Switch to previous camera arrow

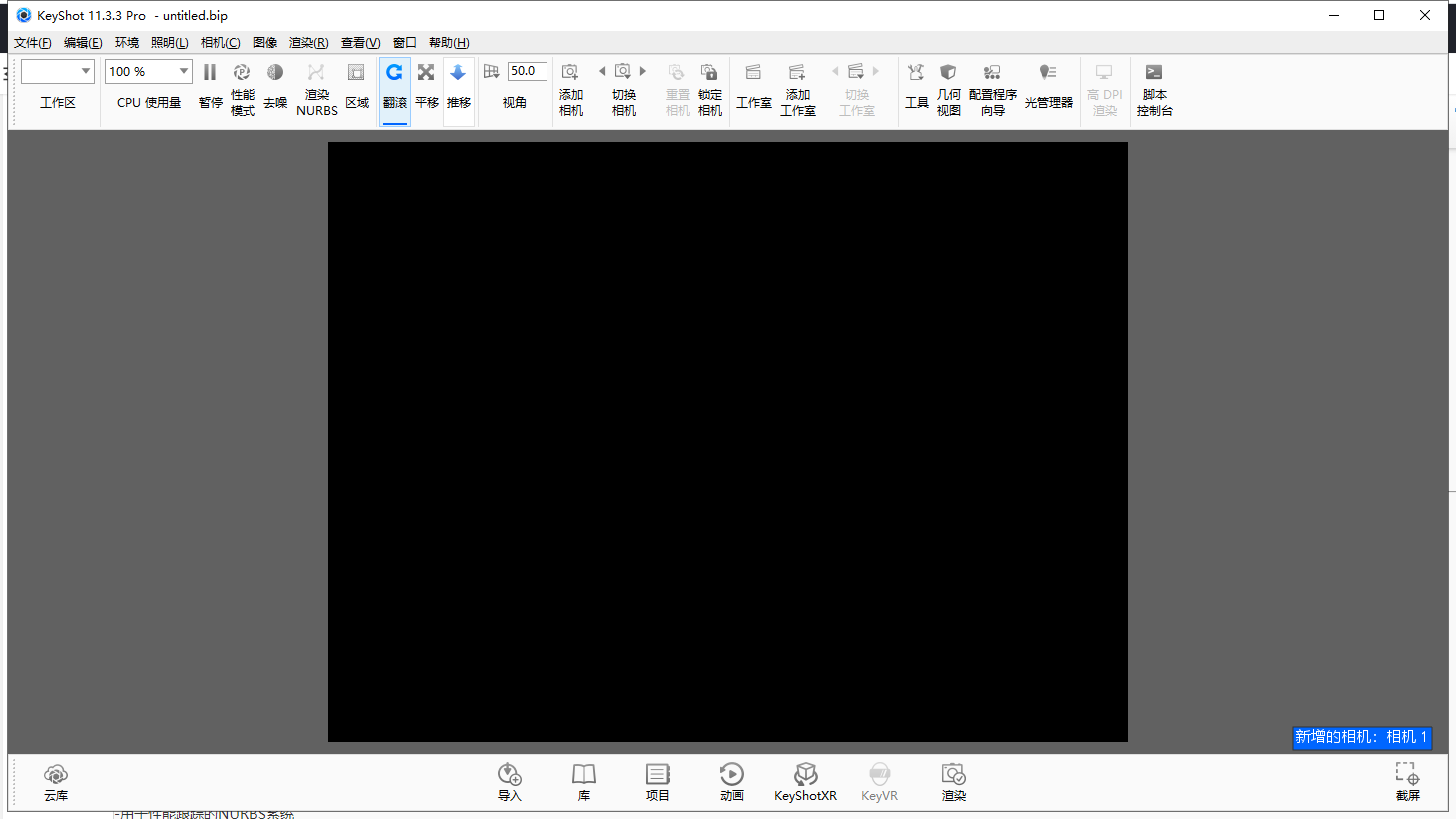tap(602, 71)
